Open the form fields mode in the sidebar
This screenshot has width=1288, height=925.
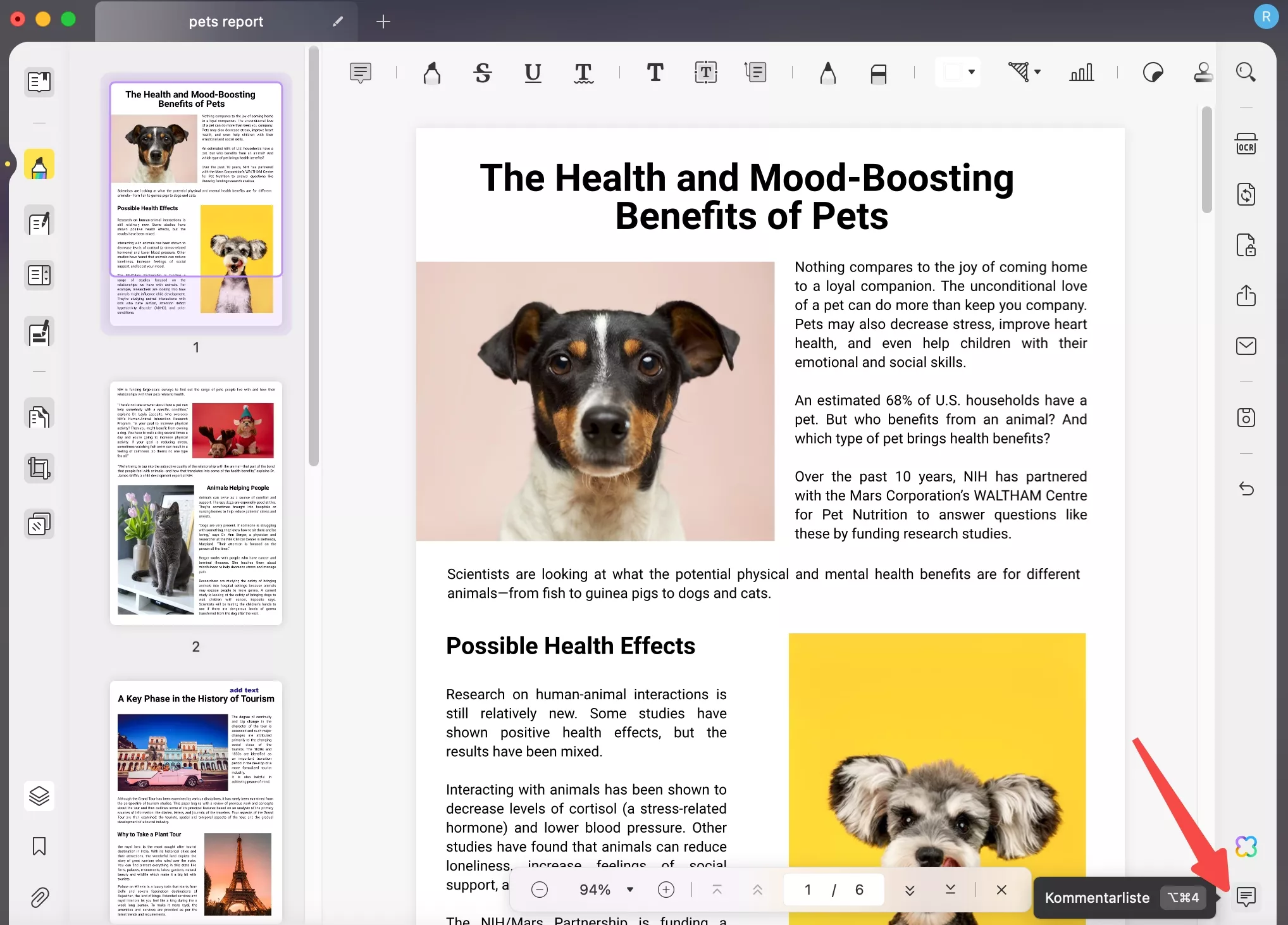tap(39, 276)
